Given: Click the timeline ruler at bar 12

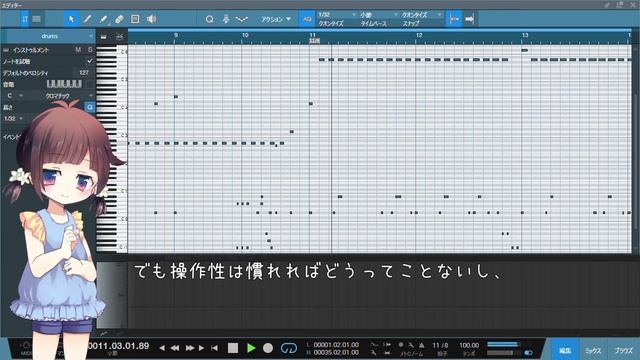Looking at the screenshot, I should pos(419,36).
